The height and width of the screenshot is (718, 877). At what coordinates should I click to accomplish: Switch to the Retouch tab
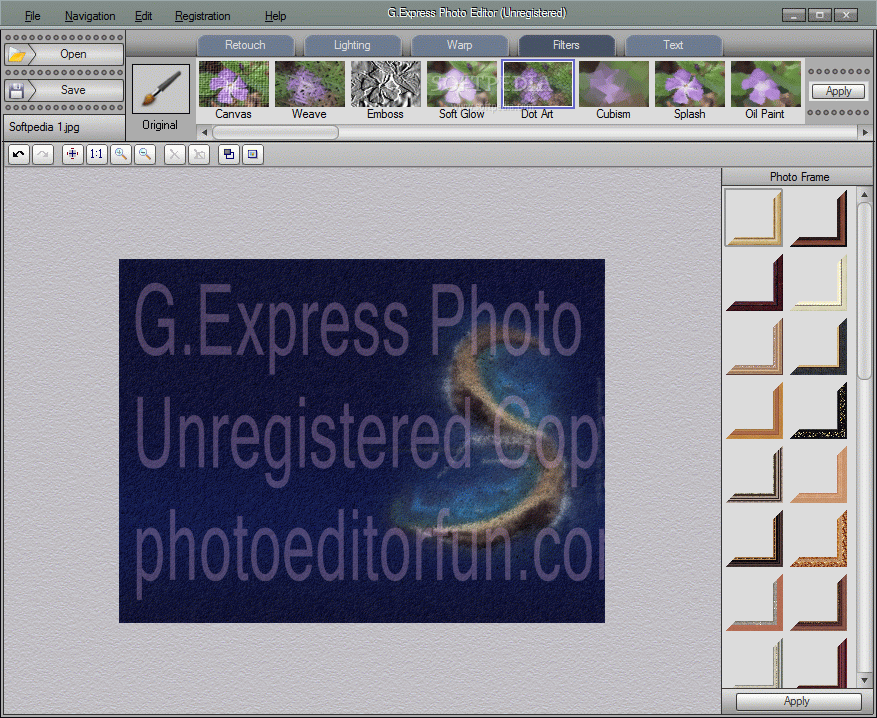tap(246, 45)
